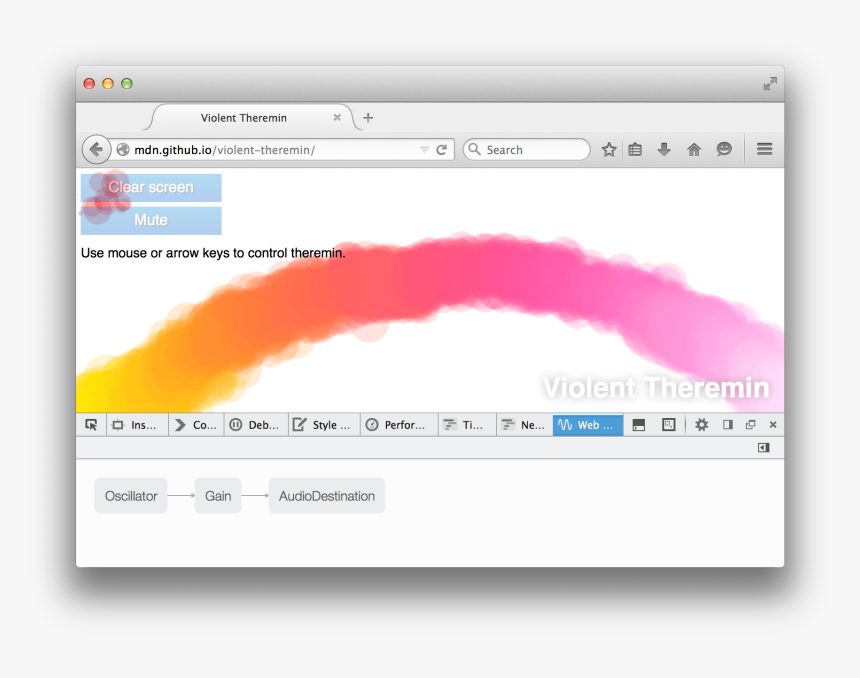The image size is (860, 678).
Task: Activate the element picker tool in DevTools
Action: click(x=91, y=424)
